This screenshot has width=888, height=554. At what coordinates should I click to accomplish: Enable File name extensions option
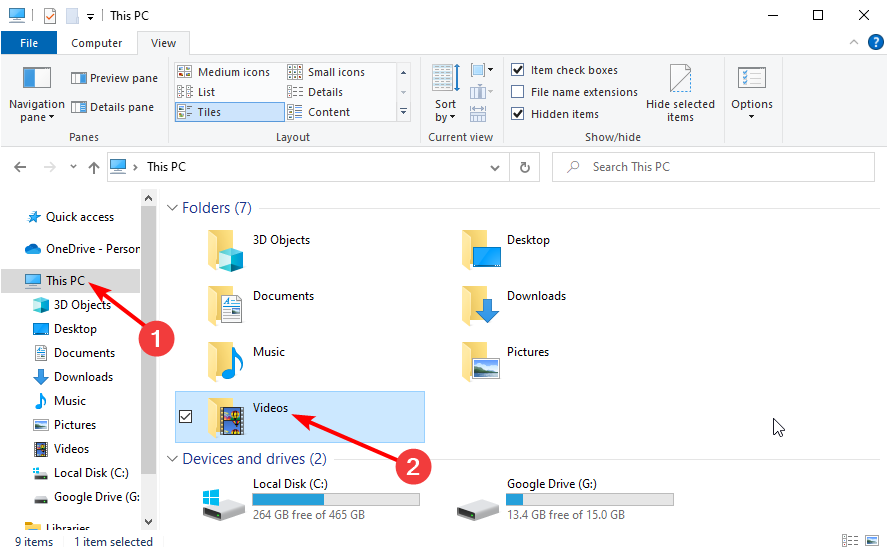(518, 92)
